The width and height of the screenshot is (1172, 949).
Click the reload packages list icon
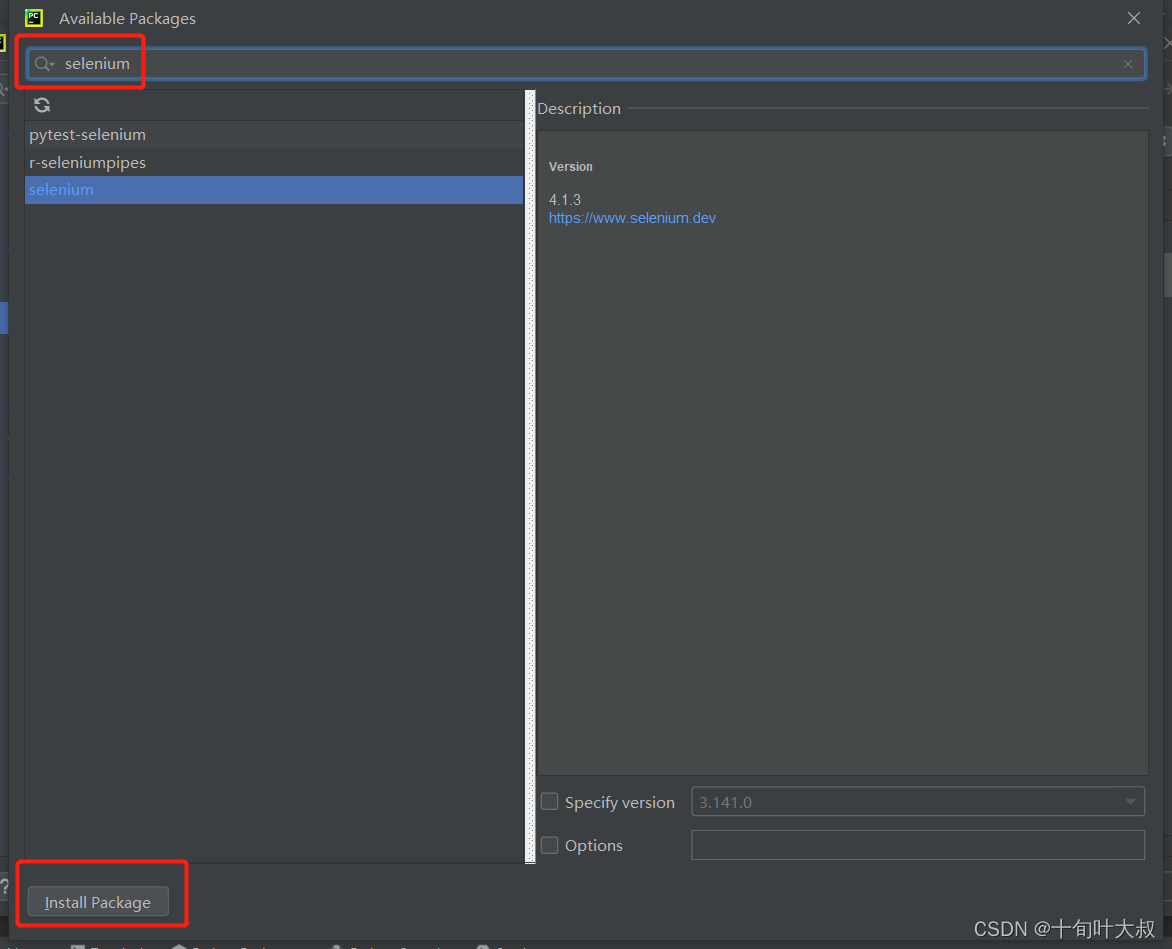[x=42, y=105]
